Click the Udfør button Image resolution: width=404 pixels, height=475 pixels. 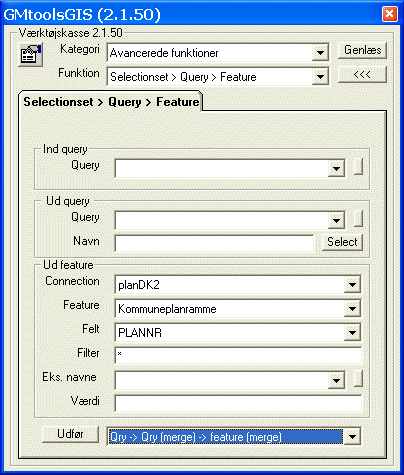coord(71,434)
